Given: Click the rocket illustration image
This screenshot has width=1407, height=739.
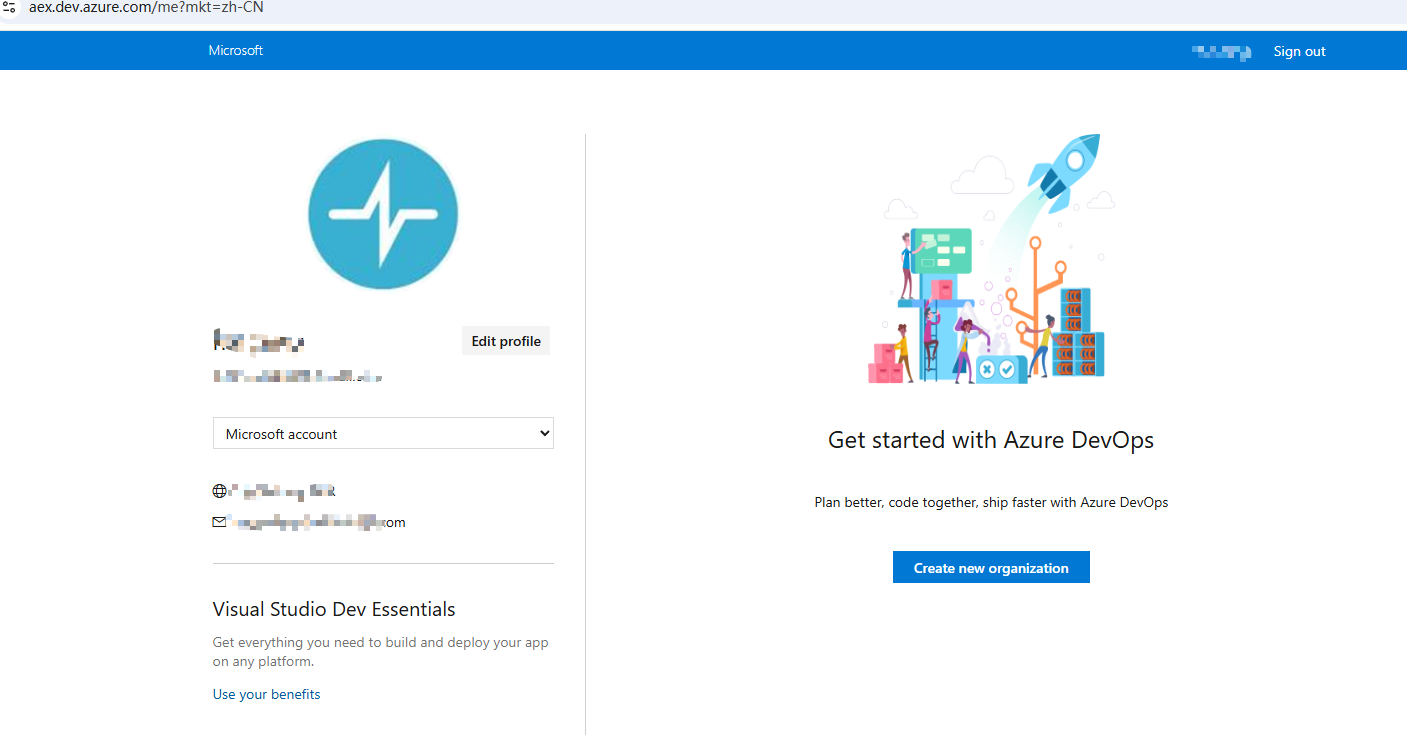Looking at the screenshot, I should coord(991,259).
